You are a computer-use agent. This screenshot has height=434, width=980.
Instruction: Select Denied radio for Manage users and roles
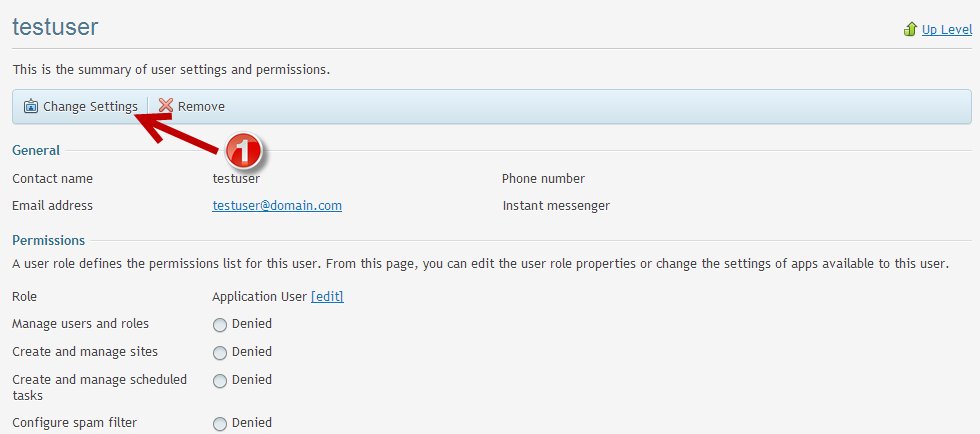click(220, 324)
